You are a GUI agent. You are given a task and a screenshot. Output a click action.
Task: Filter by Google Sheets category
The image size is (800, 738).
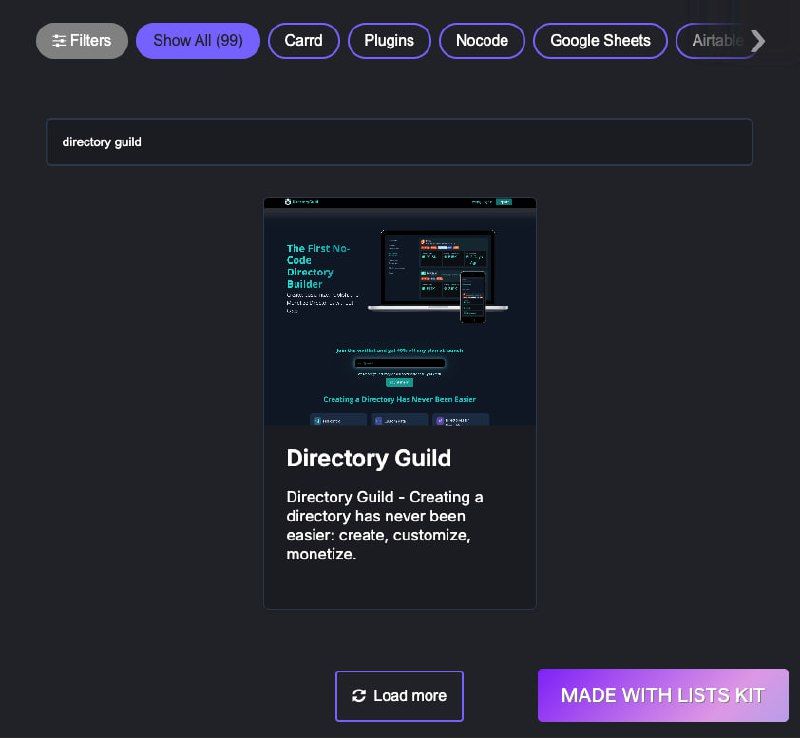point(601,41)
